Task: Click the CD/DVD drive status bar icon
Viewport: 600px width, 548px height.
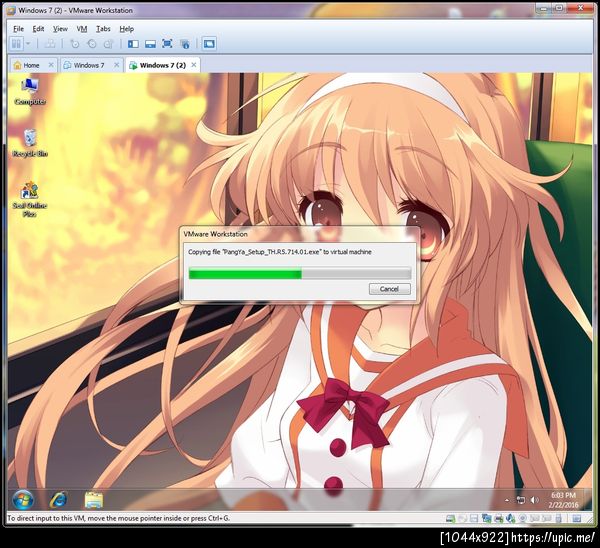Action: (462, 519)
